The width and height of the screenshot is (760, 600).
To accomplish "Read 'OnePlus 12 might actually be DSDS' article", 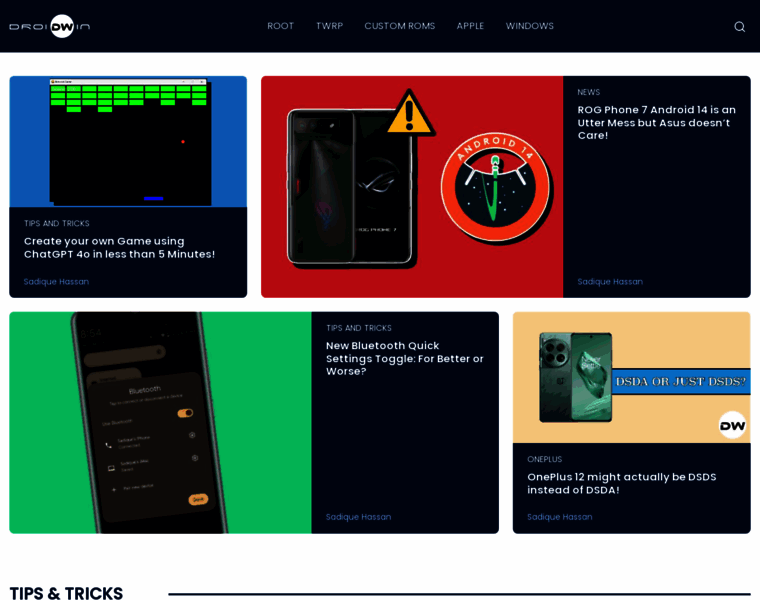I will click(x=622, y=483).
